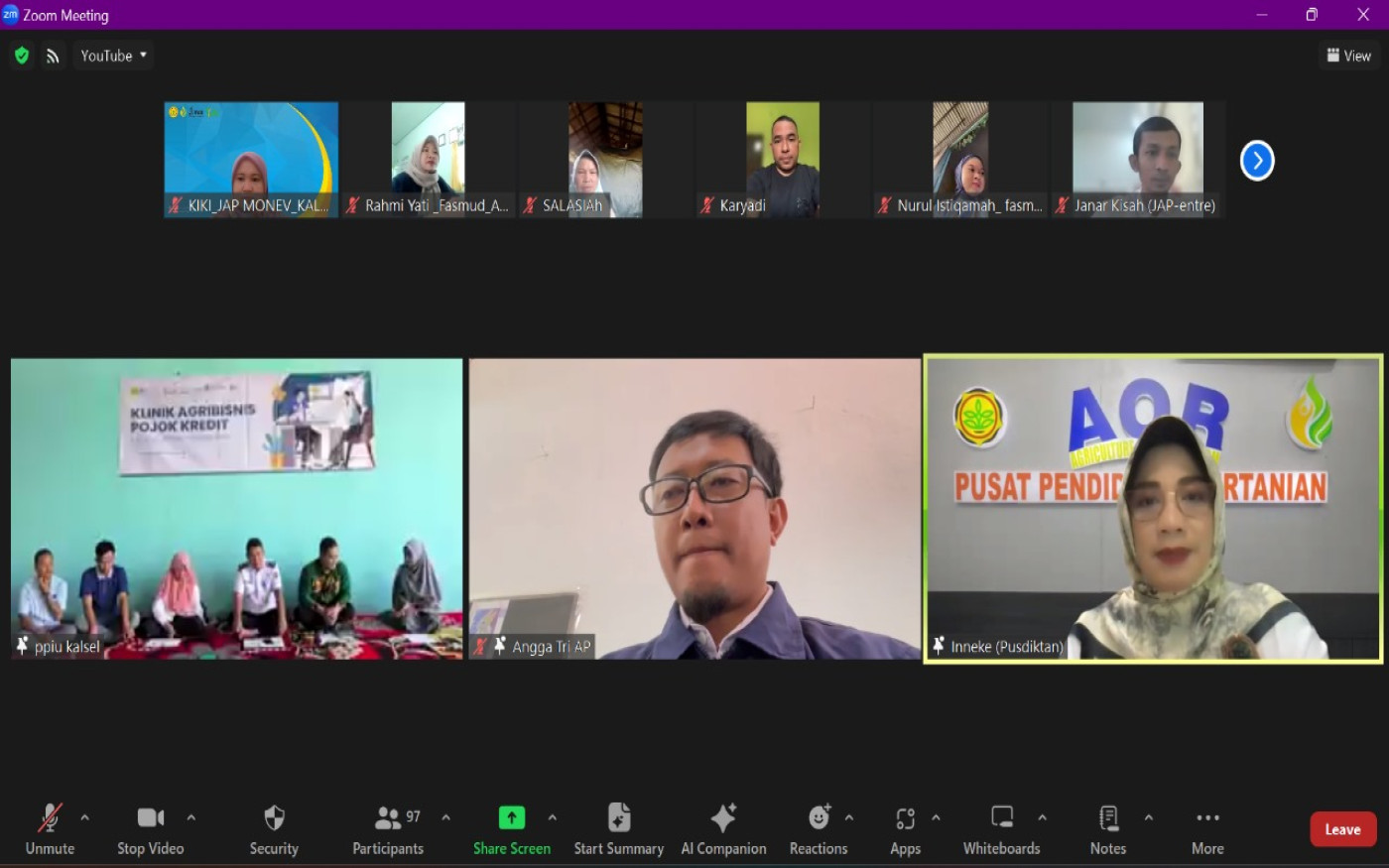Open the Security shield icon

[x=274, y=818]
